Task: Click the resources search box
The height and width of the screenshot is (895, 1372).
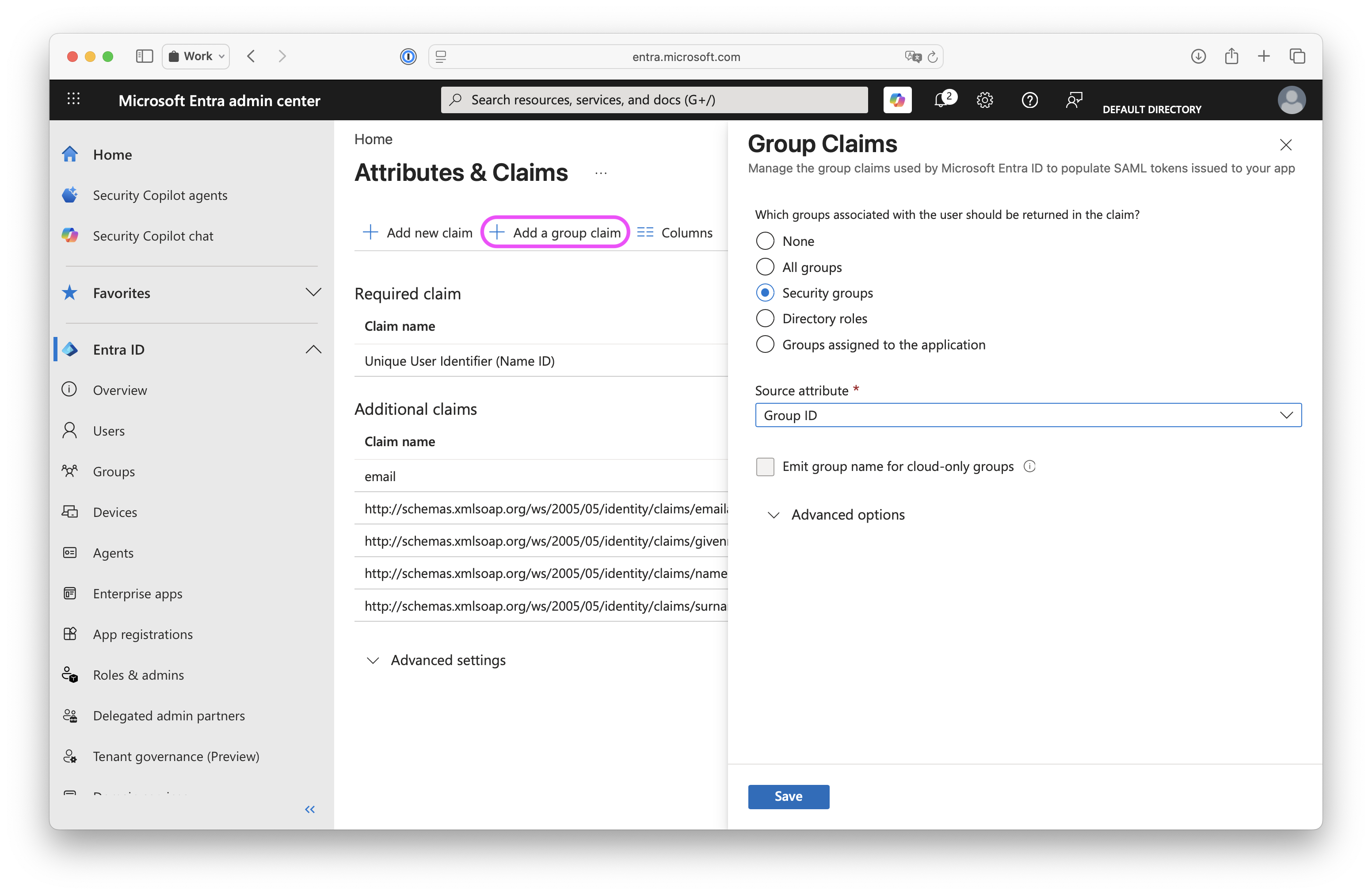Action: coord(654,100)
